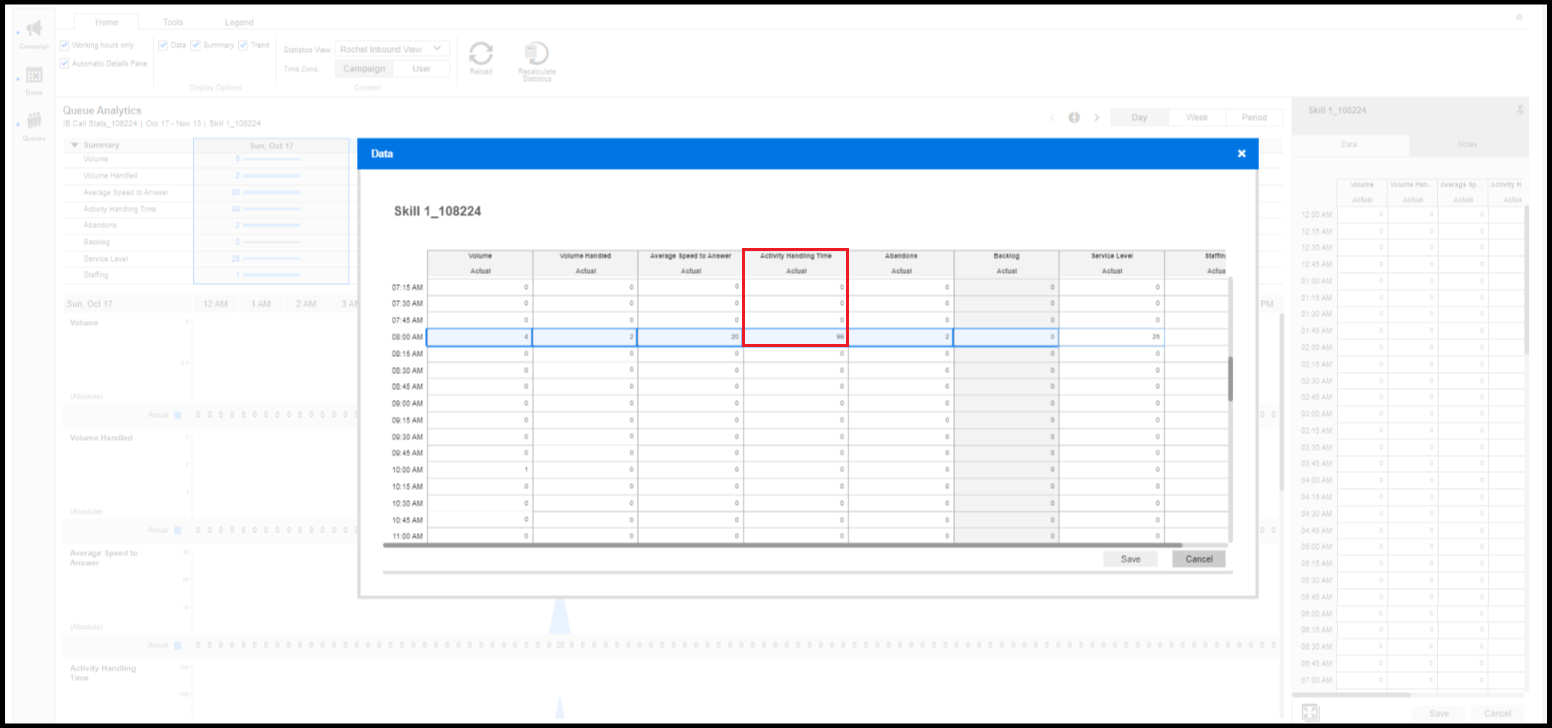Image resolution: width=1552 pixels, height=728 pixels.
Task: Switch to the Home ribbon tab
Action: (x=106, y=22)
